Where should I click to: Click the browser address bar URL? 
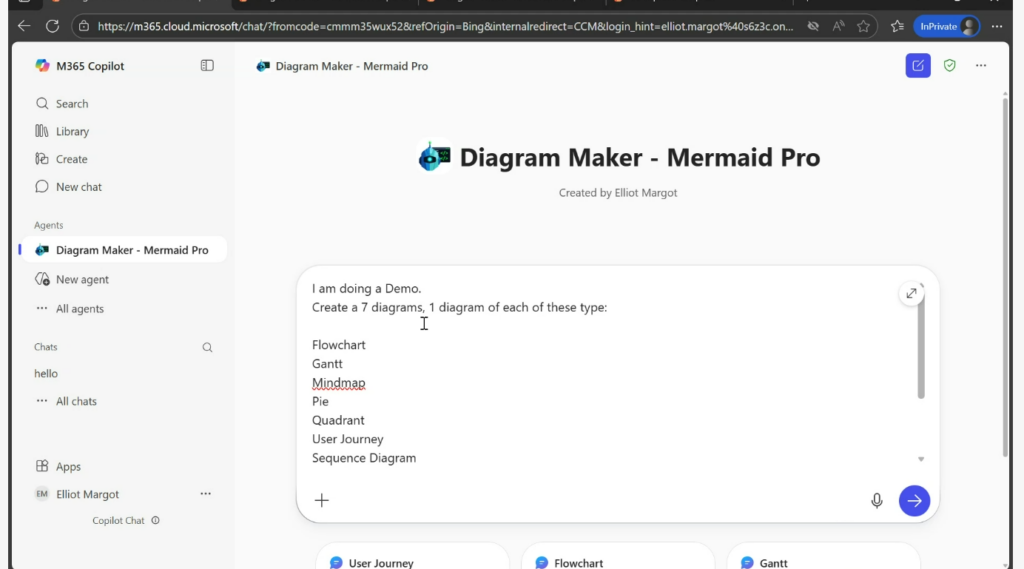pyautogui.click(x=445, y=27)
